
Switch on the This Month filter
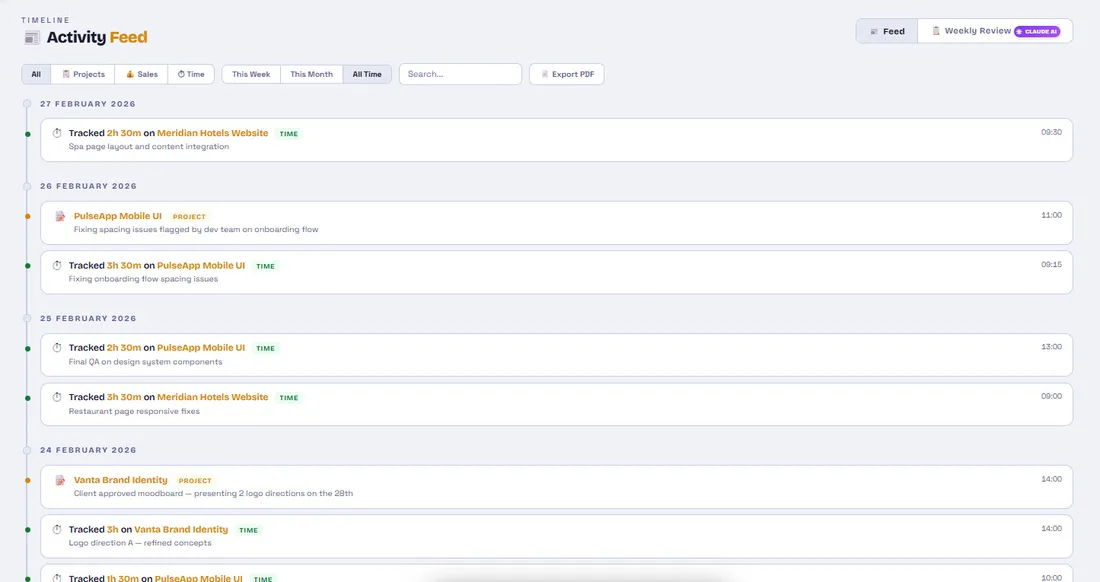pos(310,73)
